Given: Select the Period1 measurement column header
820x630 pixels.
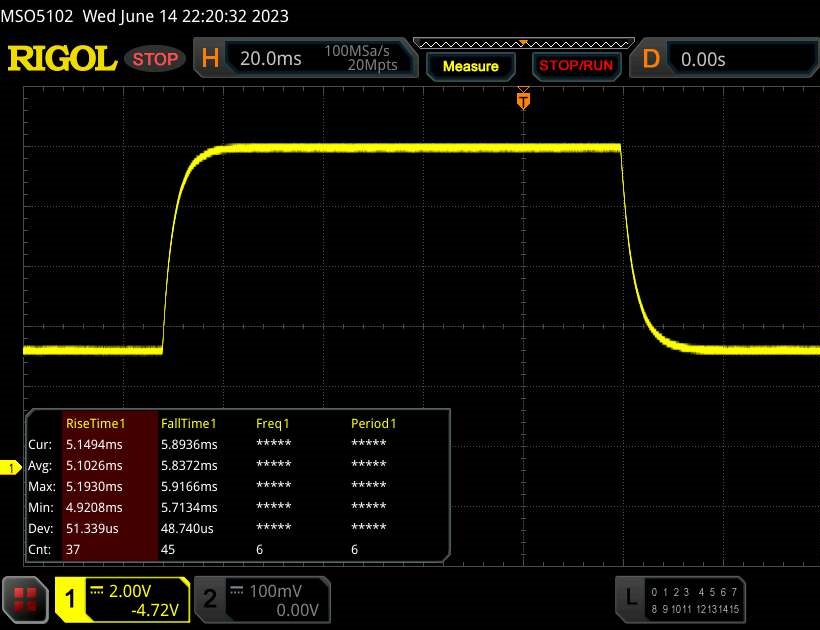Looking at the screenshot, I should (373, 424).
